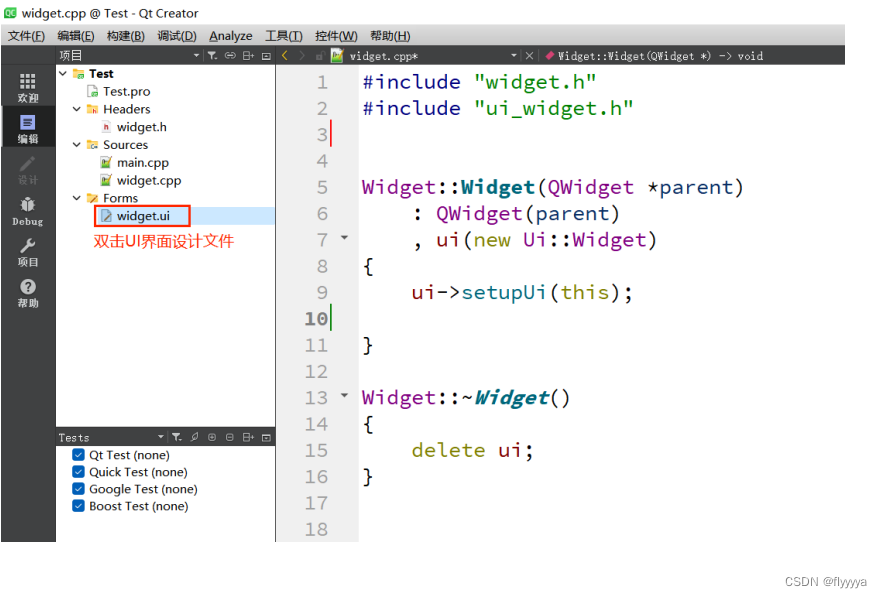
Task: Open the Analyze menu
Action: (x=231, y=36)
